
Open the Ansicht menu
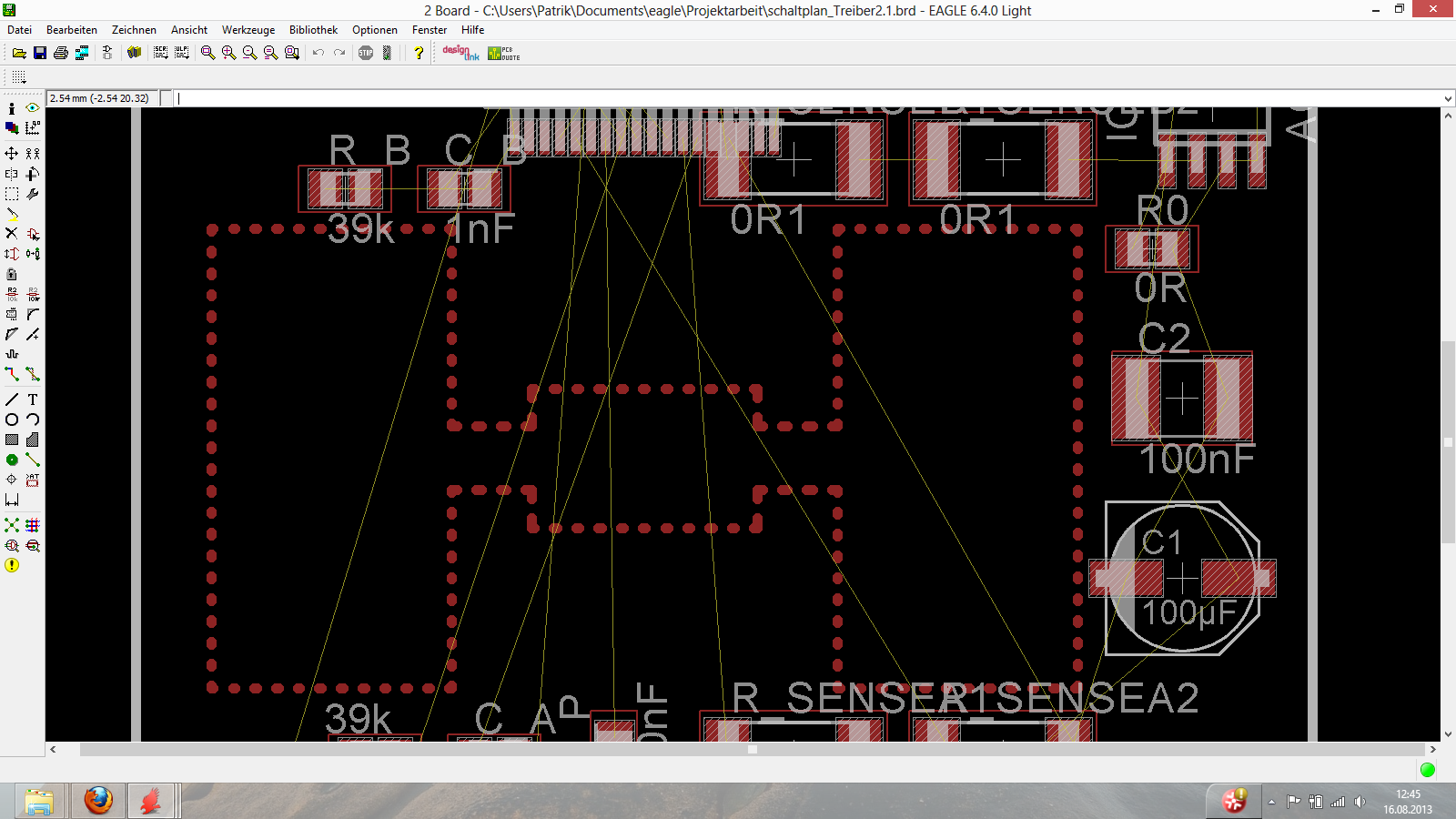[x=189, y=30]
